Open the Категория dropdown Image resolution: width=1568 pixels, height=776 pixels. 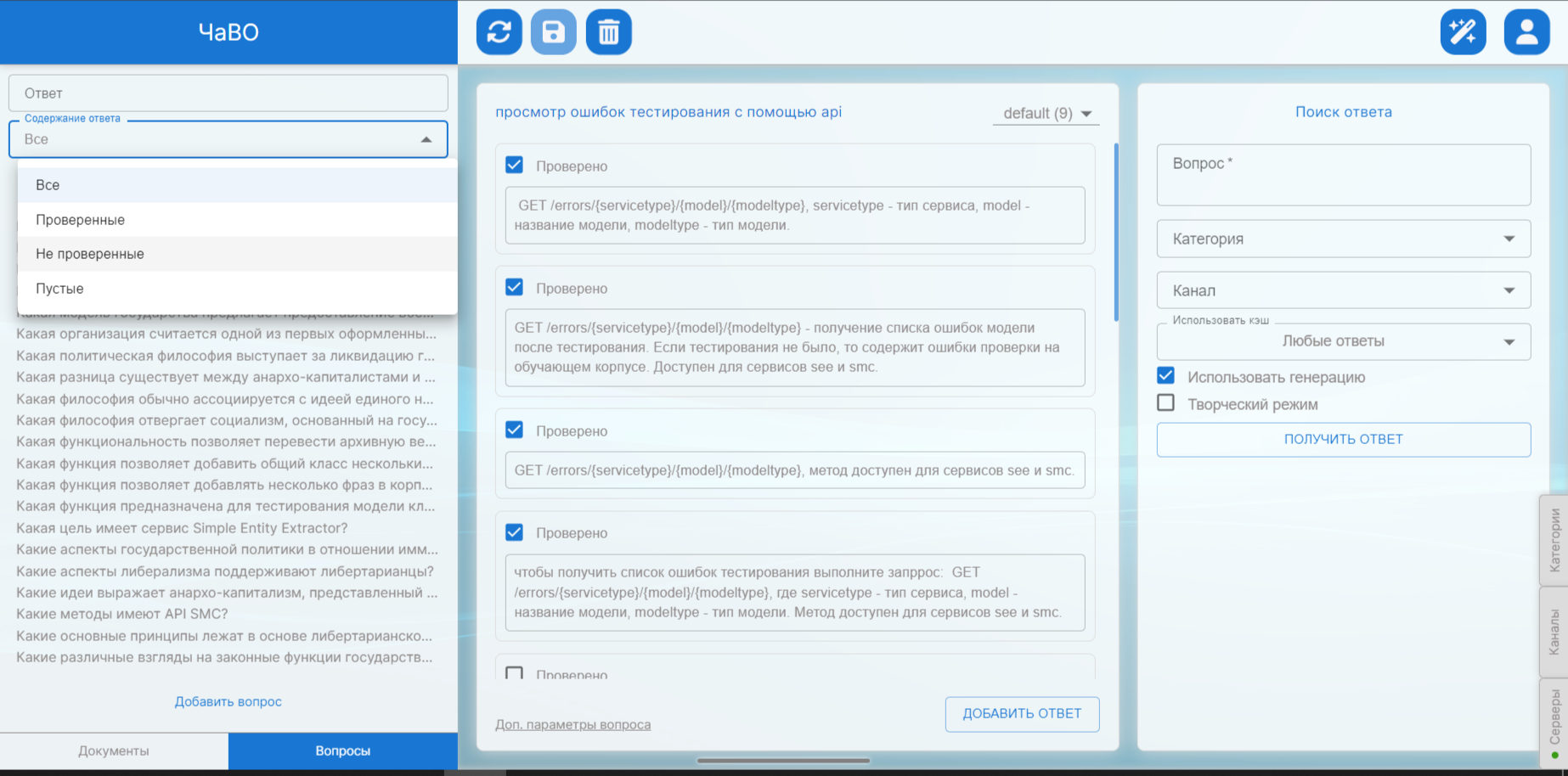click(1343, 239)
